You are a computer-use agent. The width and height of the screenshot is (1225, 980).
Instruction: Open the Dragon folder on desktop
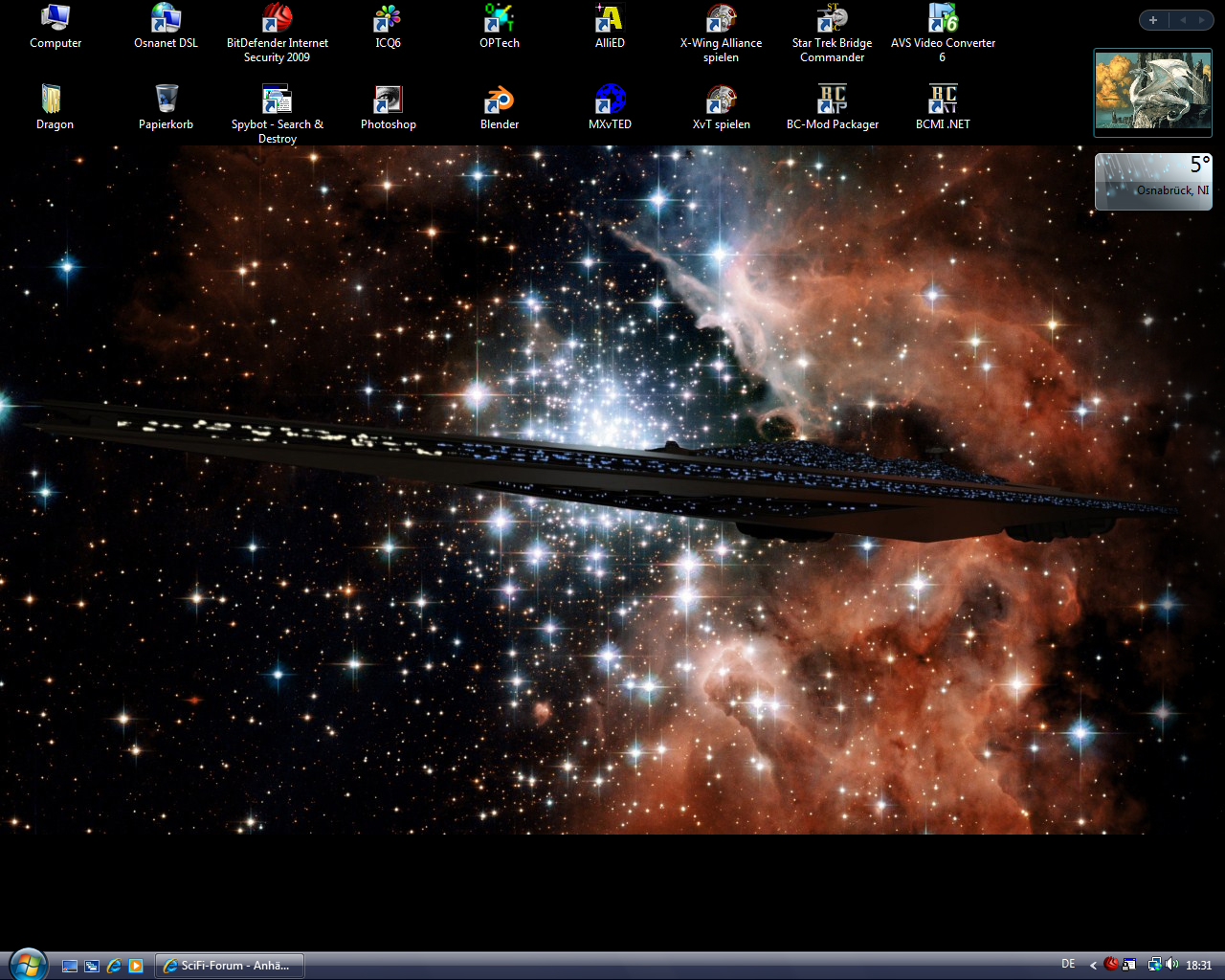[x=55, y=100]
